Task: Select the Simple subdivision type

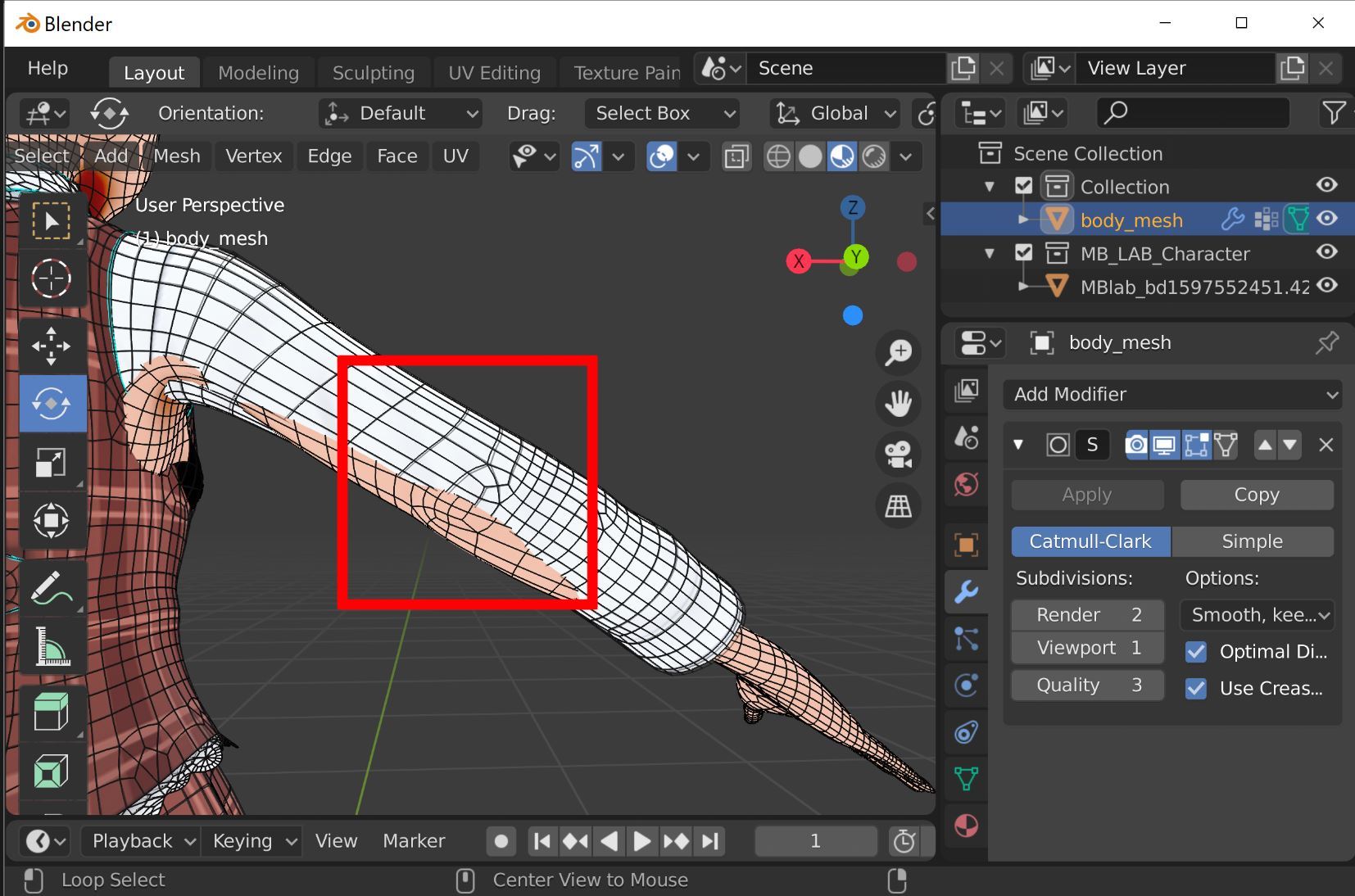Action: coord(1252,541)
